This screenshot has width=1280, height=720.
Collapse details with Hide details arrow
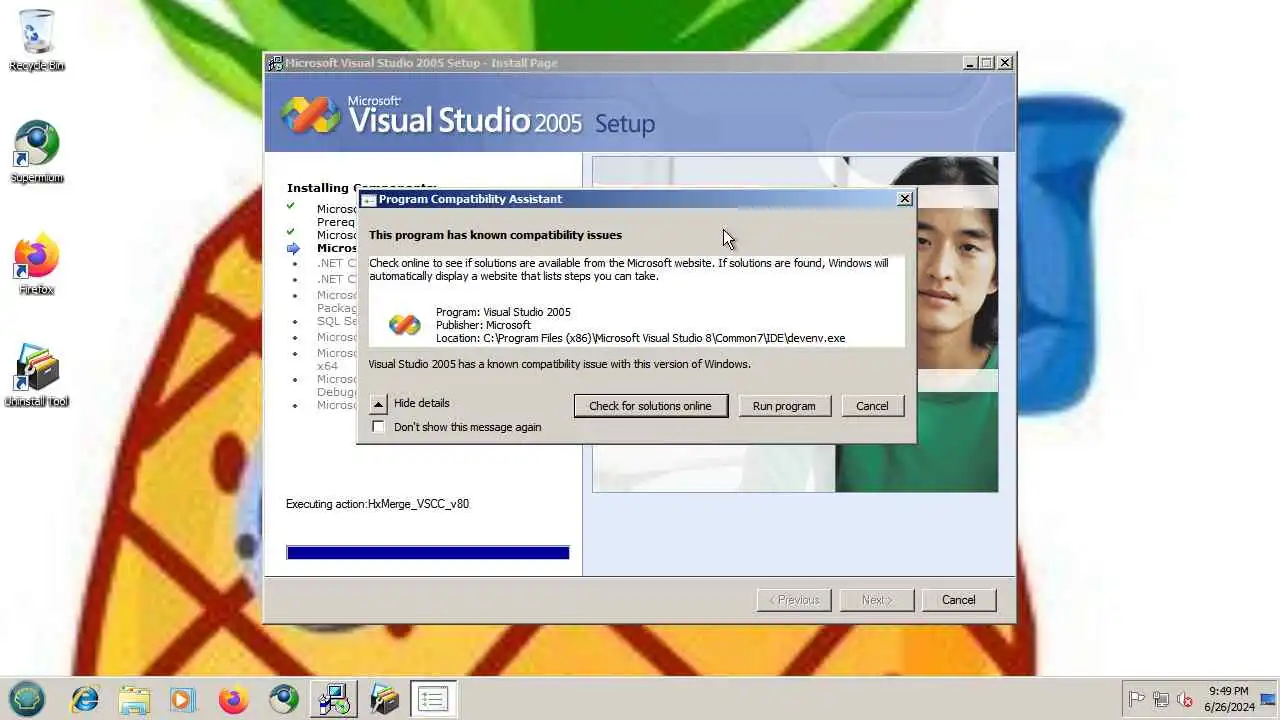tap(378, 404)
